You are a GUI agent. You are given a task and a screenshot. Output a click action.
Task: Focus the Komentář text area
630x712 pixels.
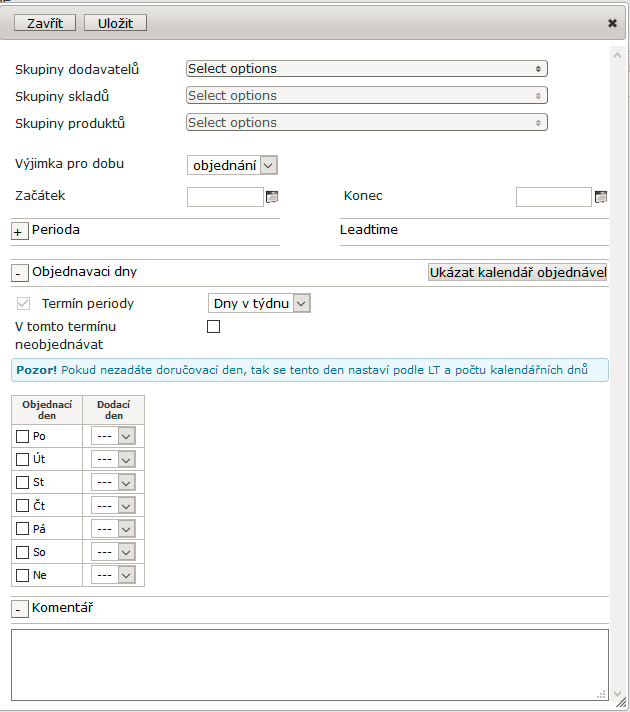(x=309, y=664)
